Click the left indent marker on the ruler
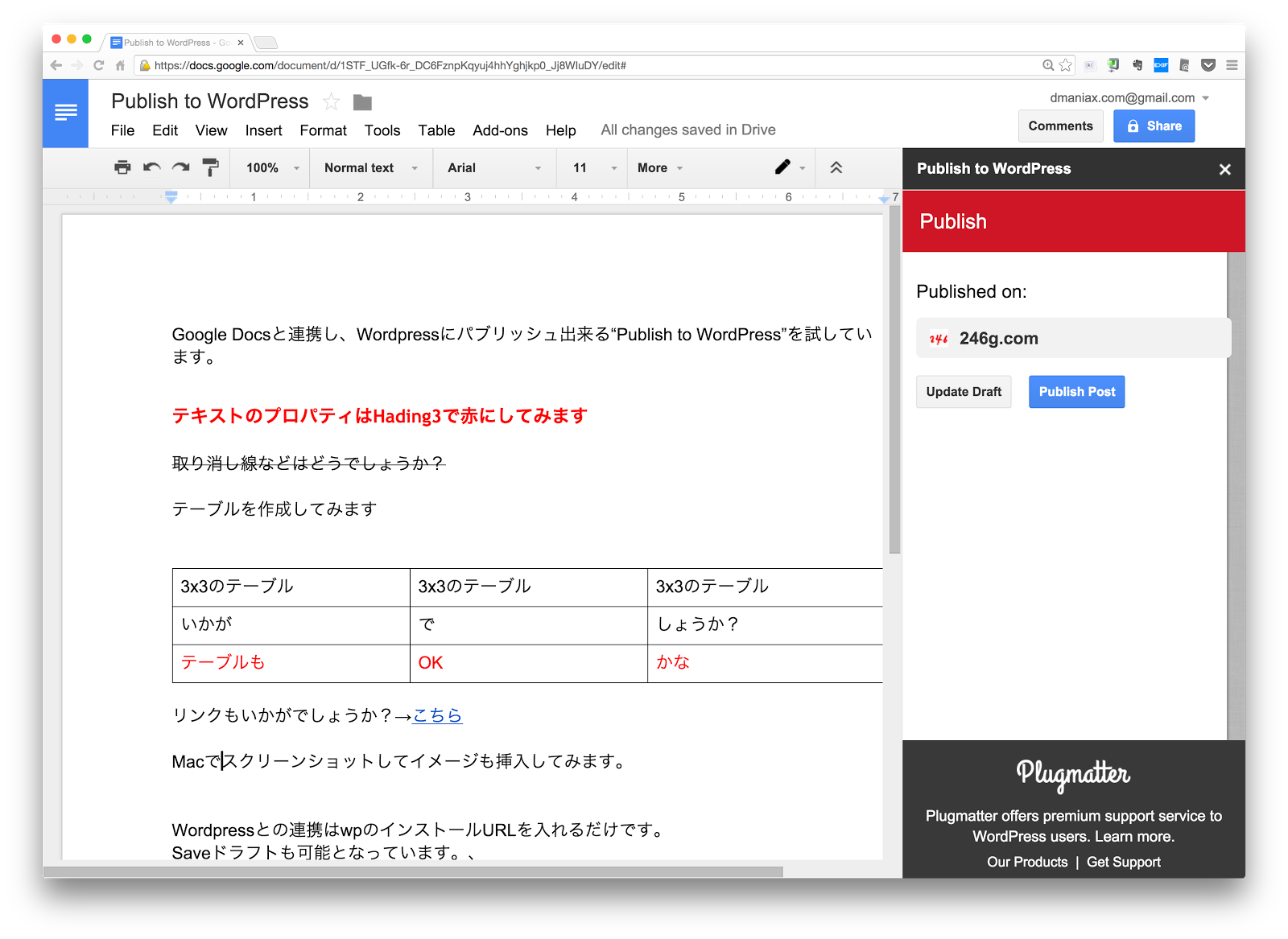Viewport: 1288px width, 939px height. tap(171, 197)
